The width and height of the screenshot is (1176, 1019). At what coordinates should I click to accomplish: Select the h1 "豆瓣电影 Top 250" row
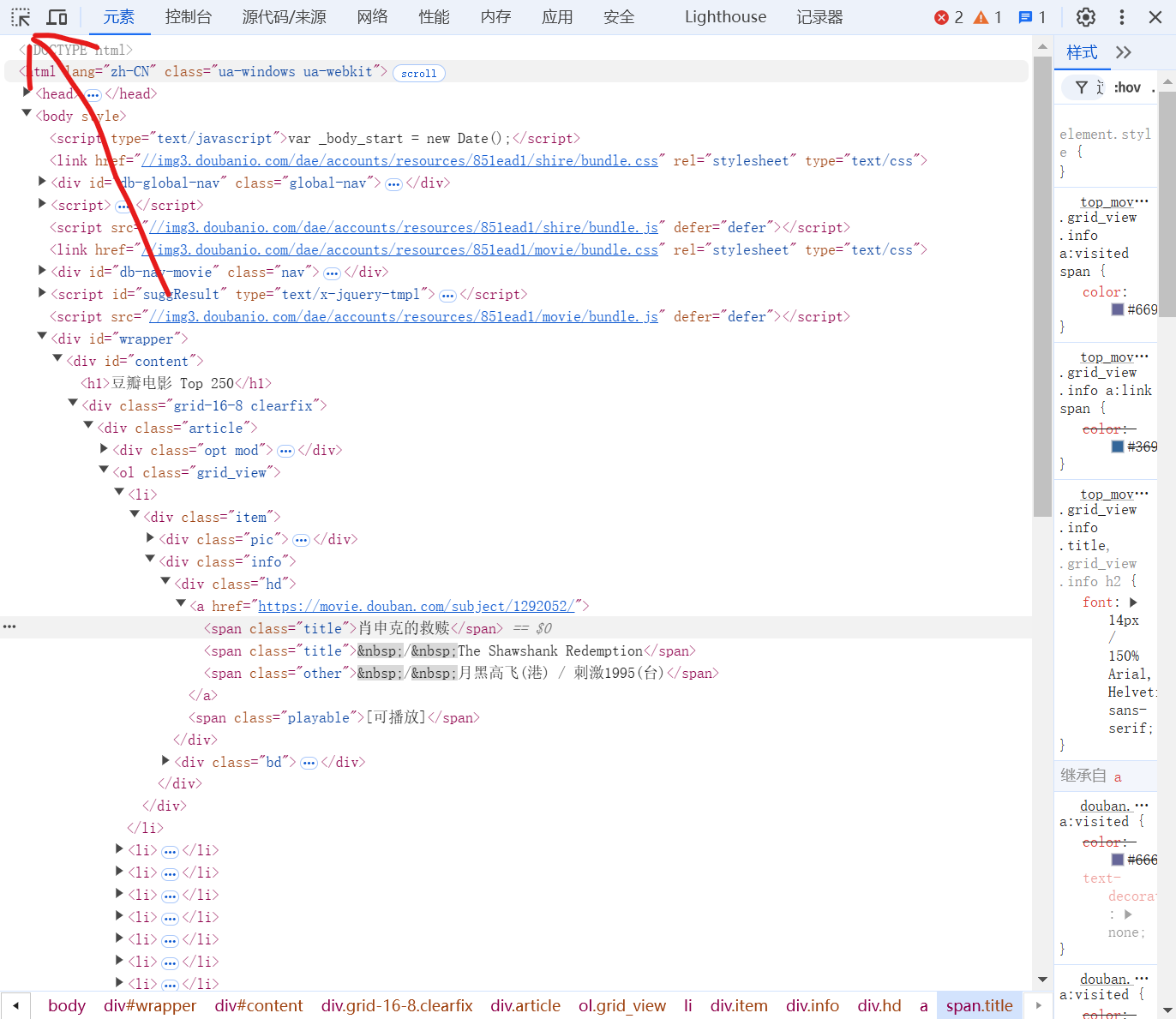(514, 384)
